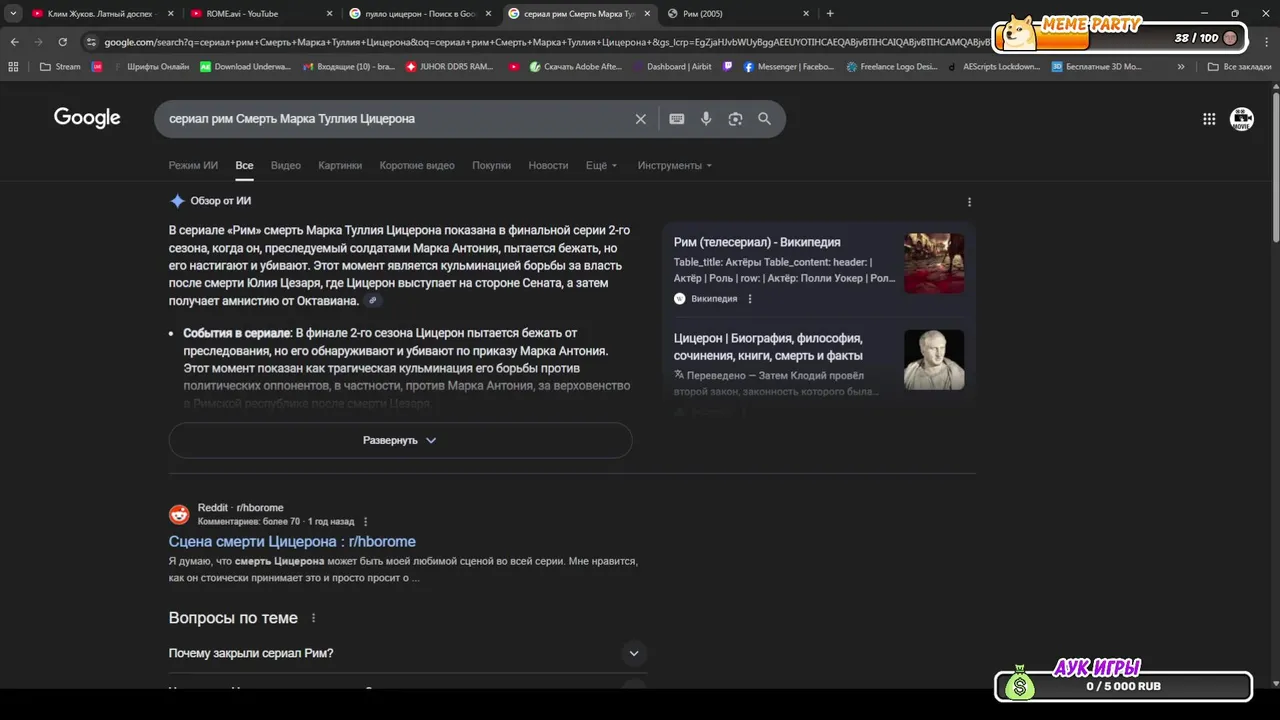Open more options for the Reddit result
The width and height of the screenshot is (1280, 720).
tap(365, 522)
